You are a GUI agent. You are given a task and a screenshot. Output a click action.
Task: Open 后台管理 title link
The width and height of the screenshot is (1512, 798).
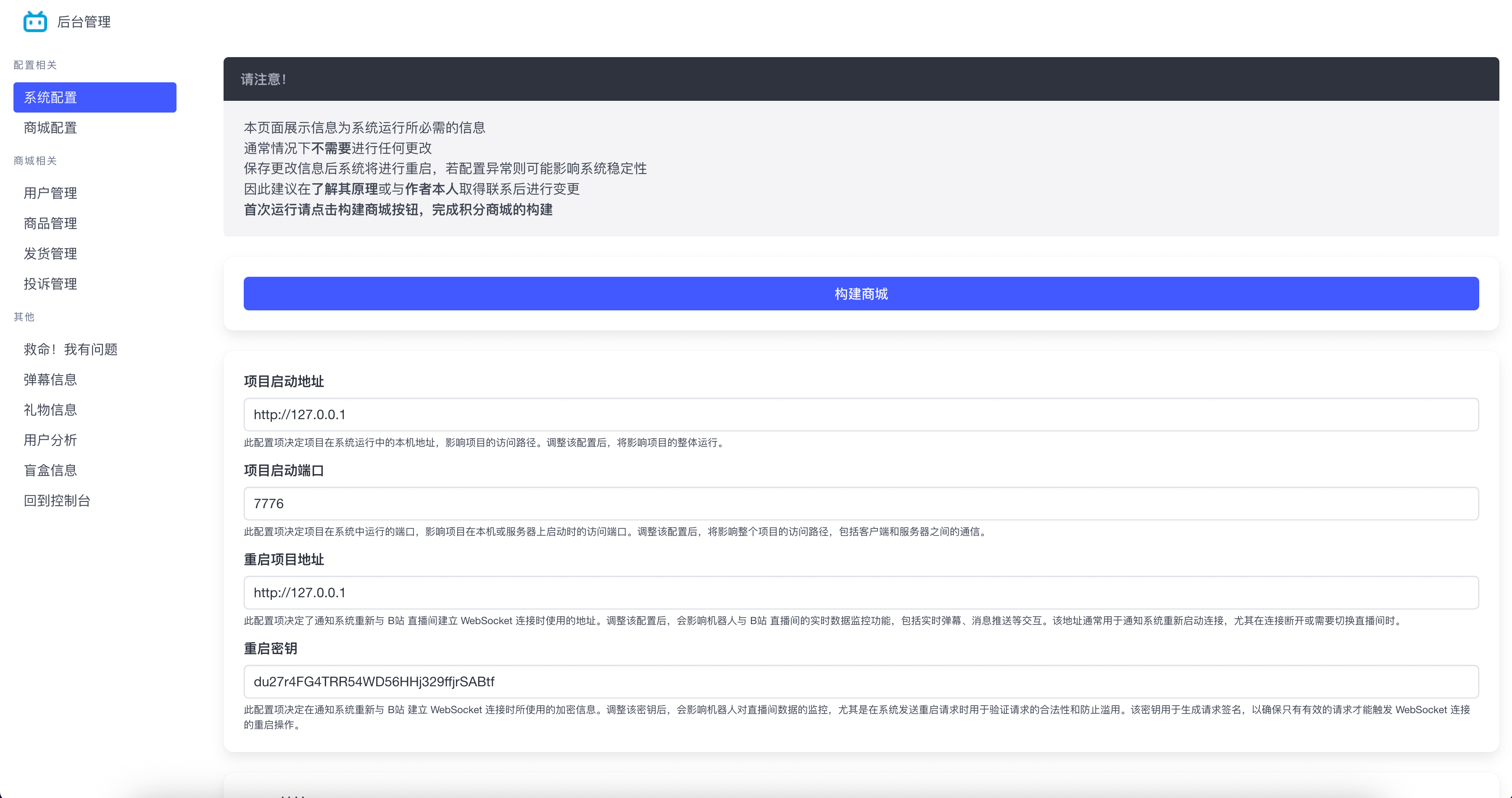[84, 22]
